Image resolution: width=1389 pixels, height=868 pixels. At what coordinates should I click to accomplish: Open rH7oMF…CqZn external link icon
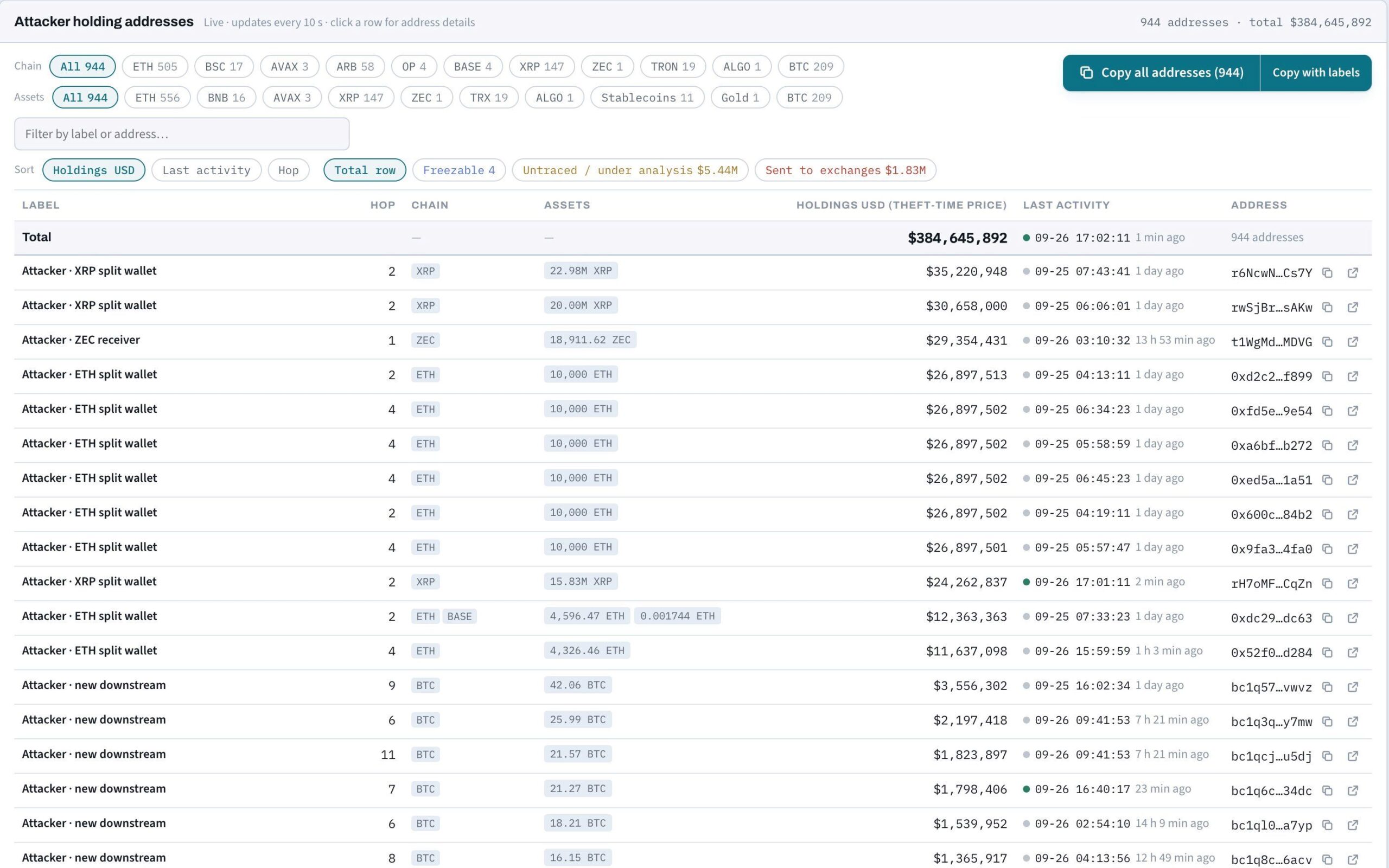pyautogui.click(x=1353, y=583)
